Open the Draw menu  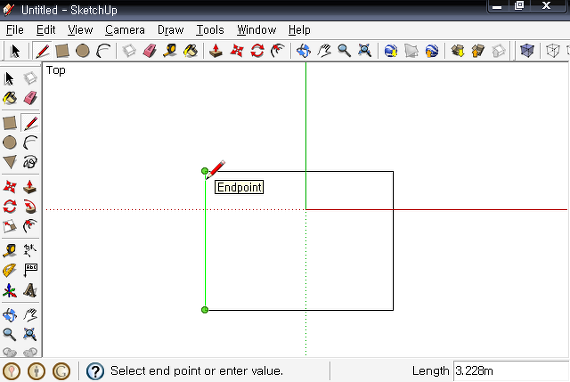click(170, 30)
